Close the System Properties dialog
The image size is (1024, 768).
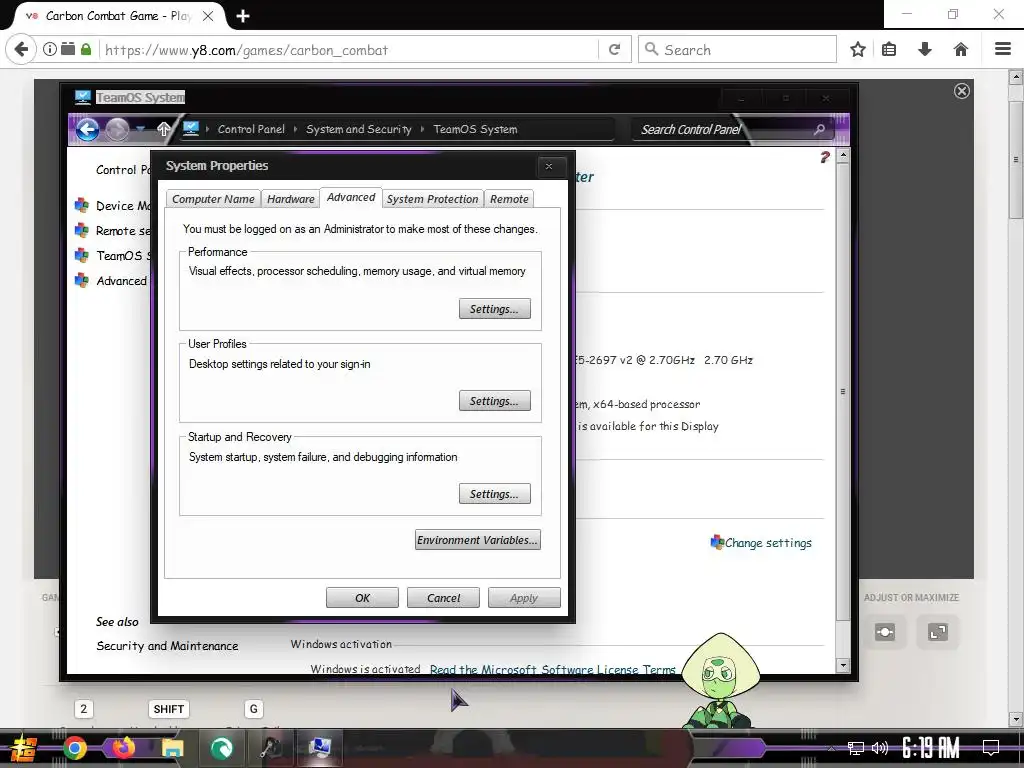point(549,167)
